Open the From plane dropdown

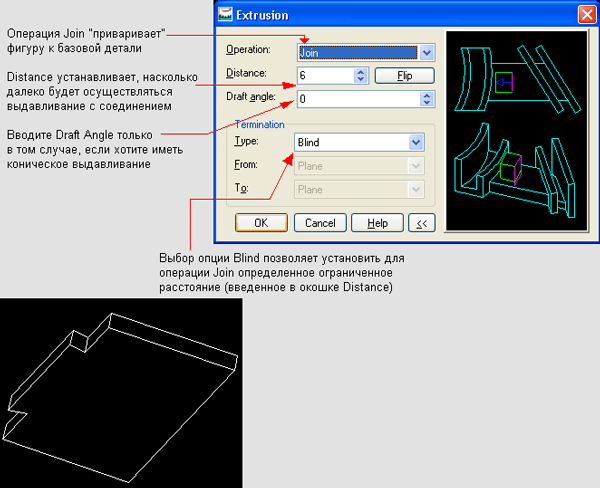pyautogui.click(x=416, y=166)
